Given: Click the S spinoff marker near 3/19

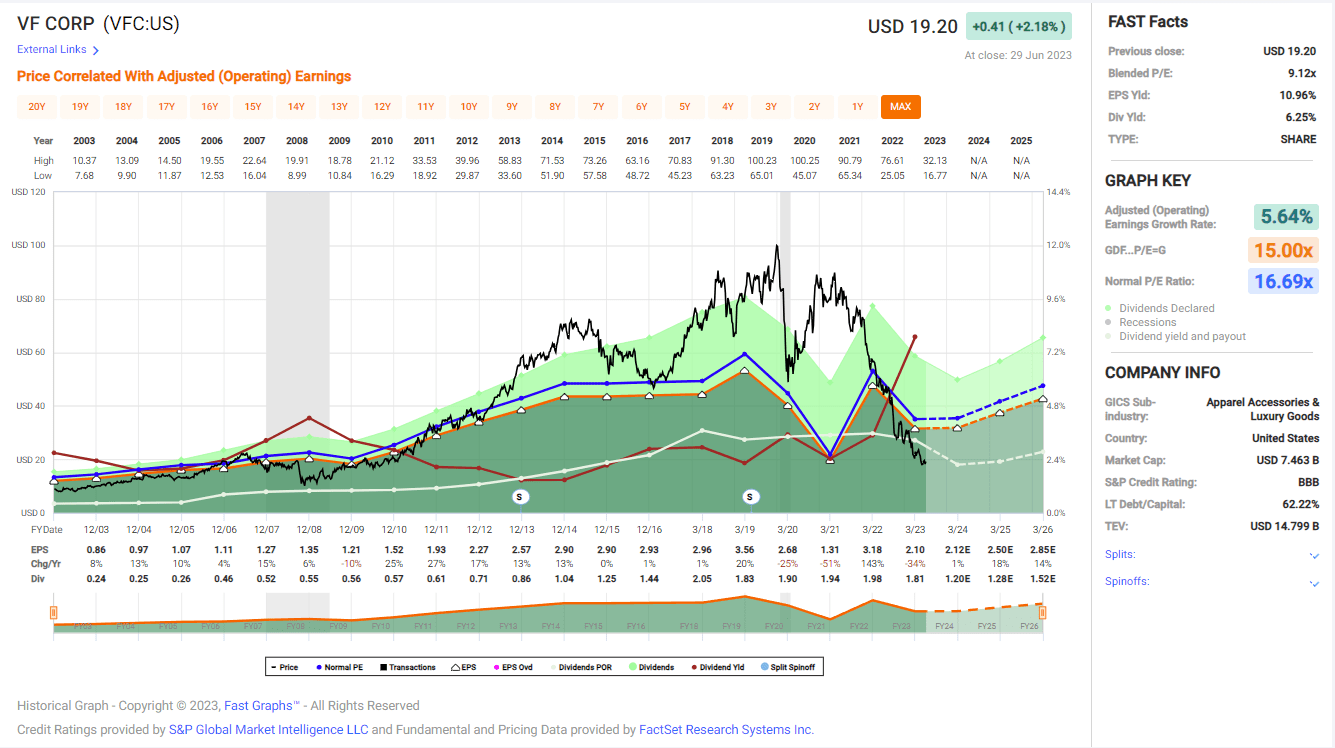Looking at the screenshot, I should [x=751, y=496].
